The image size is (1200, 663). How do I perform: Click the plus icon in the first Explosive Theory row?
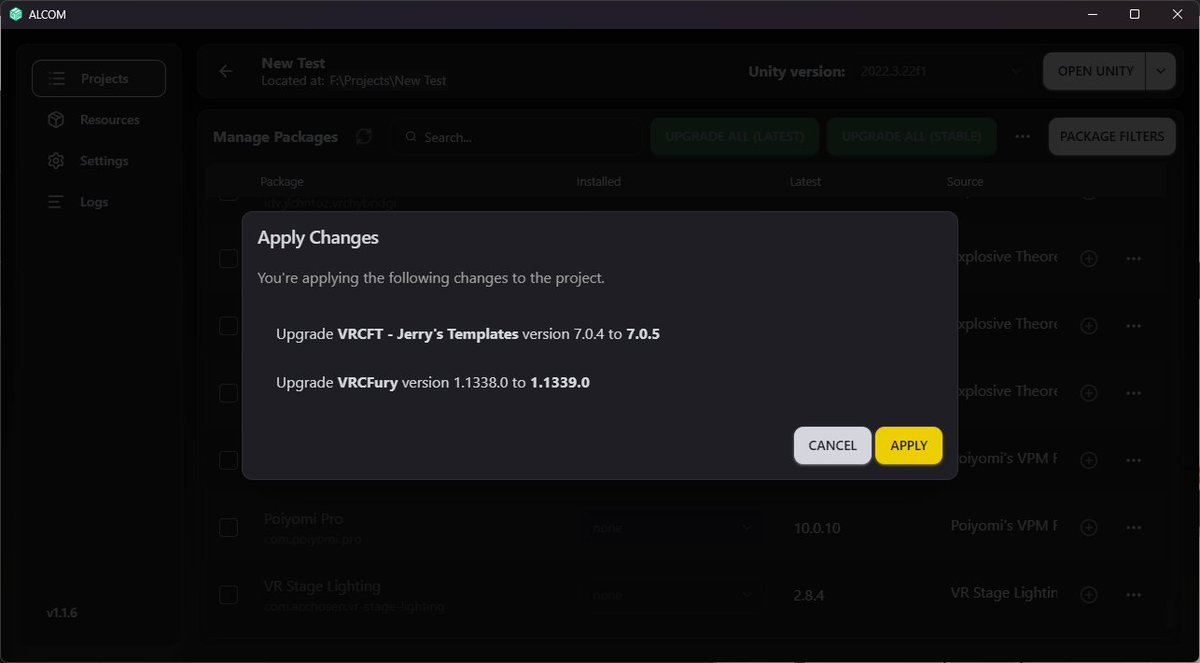[1090, 258]
